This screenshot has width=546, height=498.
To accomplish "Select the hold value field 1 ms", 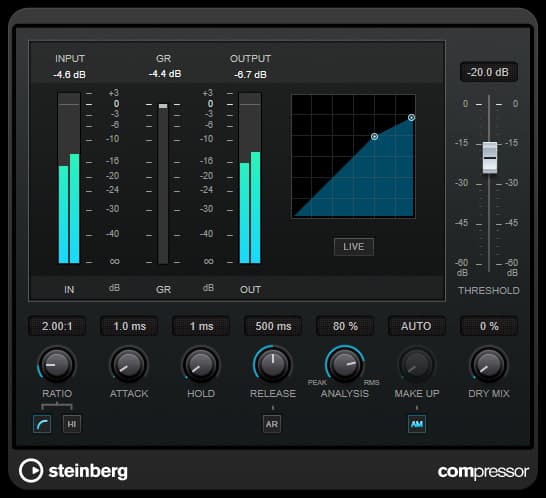I will pos(201,326).
